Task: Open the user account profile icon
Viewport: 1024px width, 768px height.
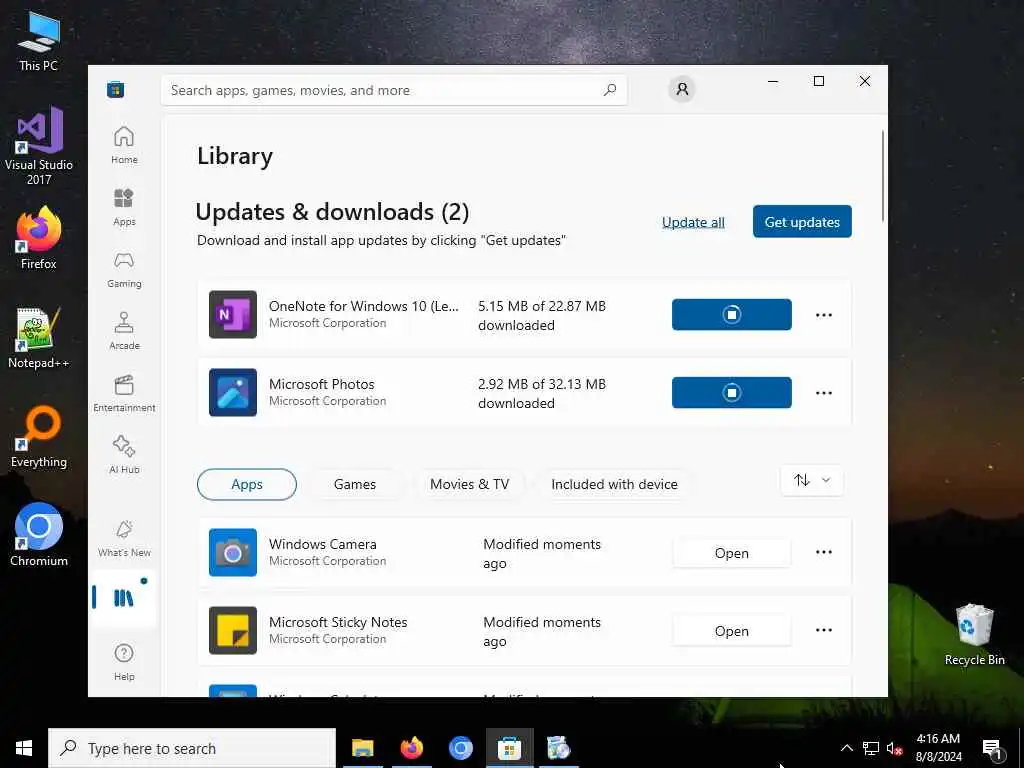Action: point(682,89)
